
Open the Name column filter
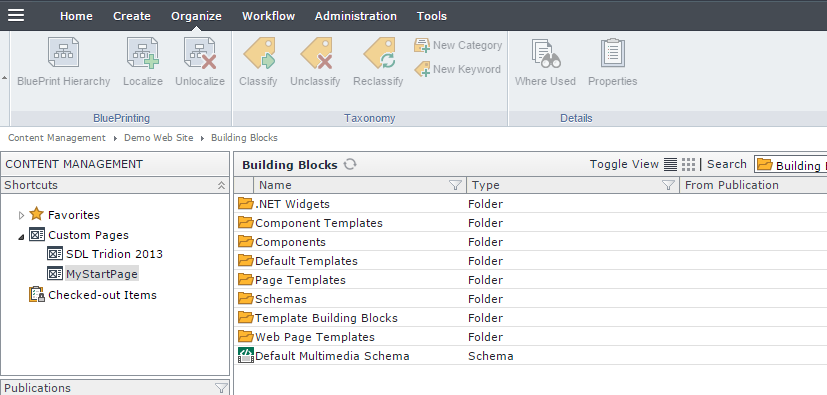455,185
